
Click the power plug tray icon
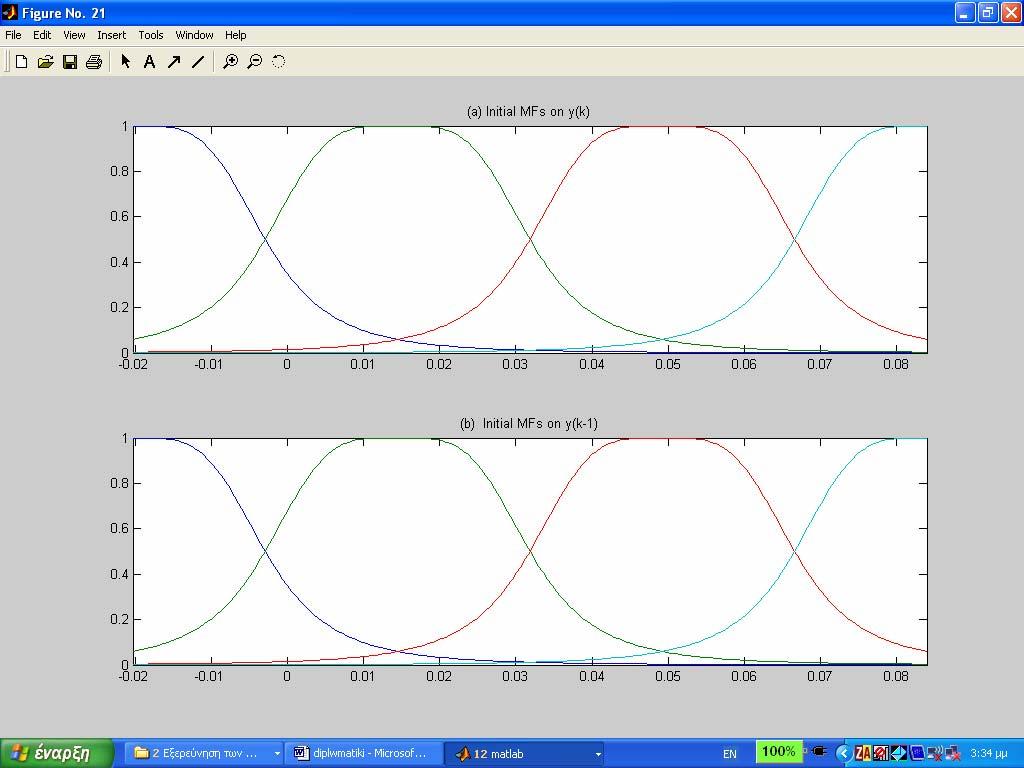(x=819, y=752)
